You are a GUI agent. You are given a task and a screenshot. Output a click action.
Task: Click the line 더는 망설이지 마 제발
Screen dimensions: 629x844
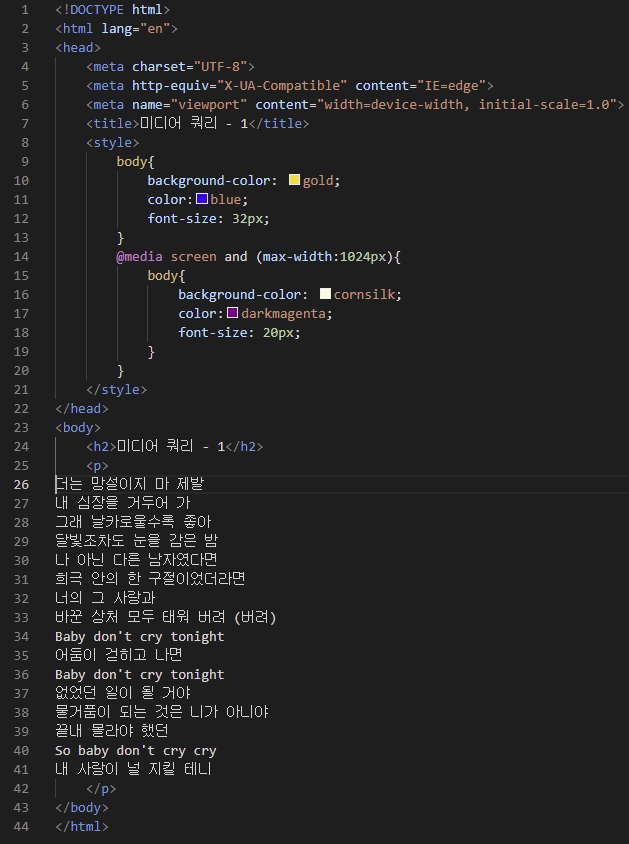130,484
